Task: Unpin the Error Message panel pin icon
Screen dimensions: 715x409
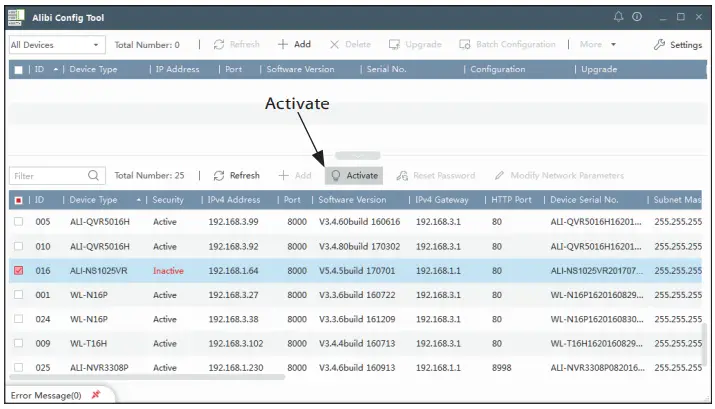Action: [96, 395]
